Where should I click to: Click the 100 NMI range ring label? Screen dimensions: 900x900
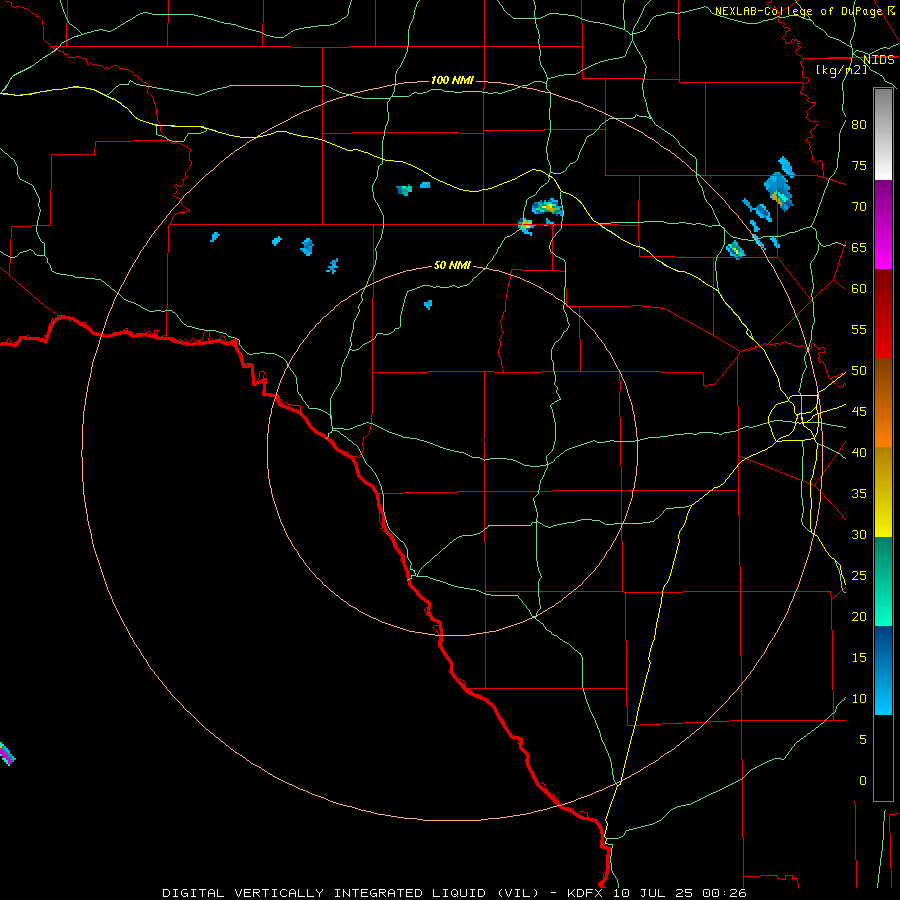click(452, 80)
